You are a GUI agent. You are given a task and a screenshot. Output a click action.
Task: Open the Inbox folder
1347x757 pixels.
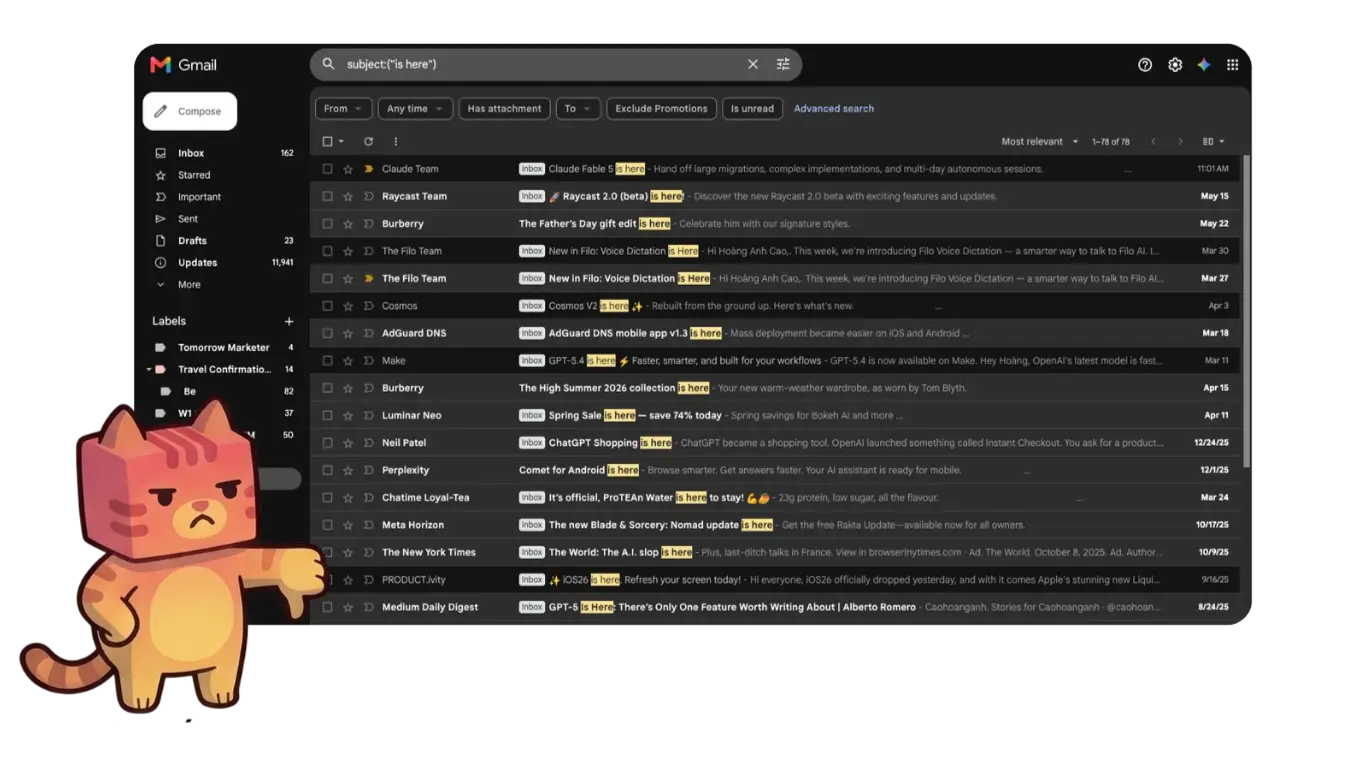point(222,153)
